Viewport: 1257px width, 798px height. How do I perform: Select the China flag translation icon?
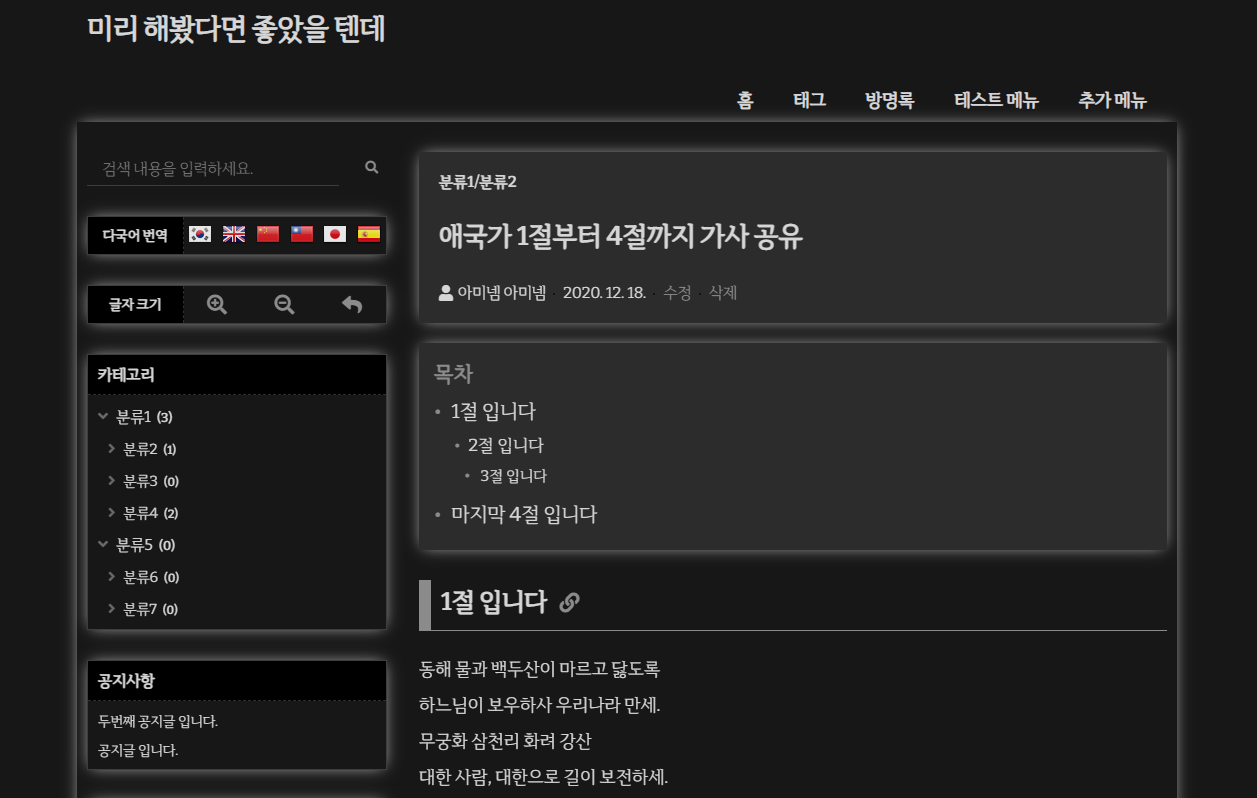click(x=268, y=234)
